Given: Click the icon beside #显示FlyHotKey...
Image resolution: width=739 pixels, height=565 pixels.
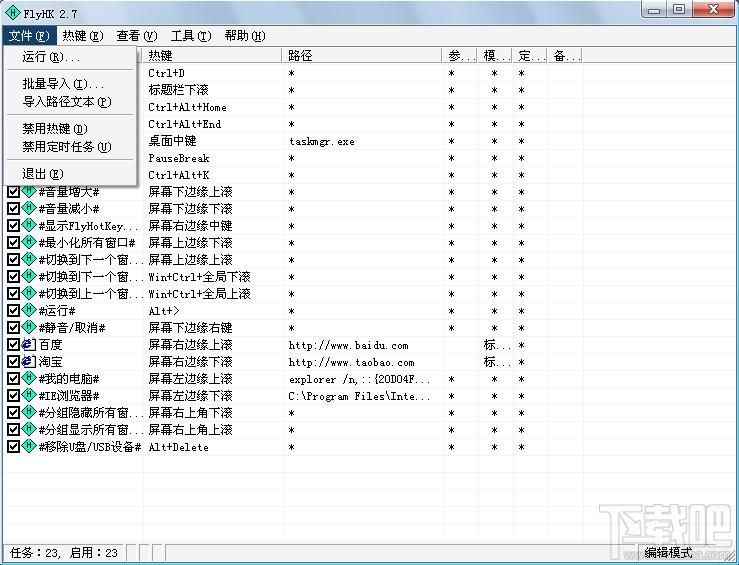Looking at the screenshot, I should 29,225.
